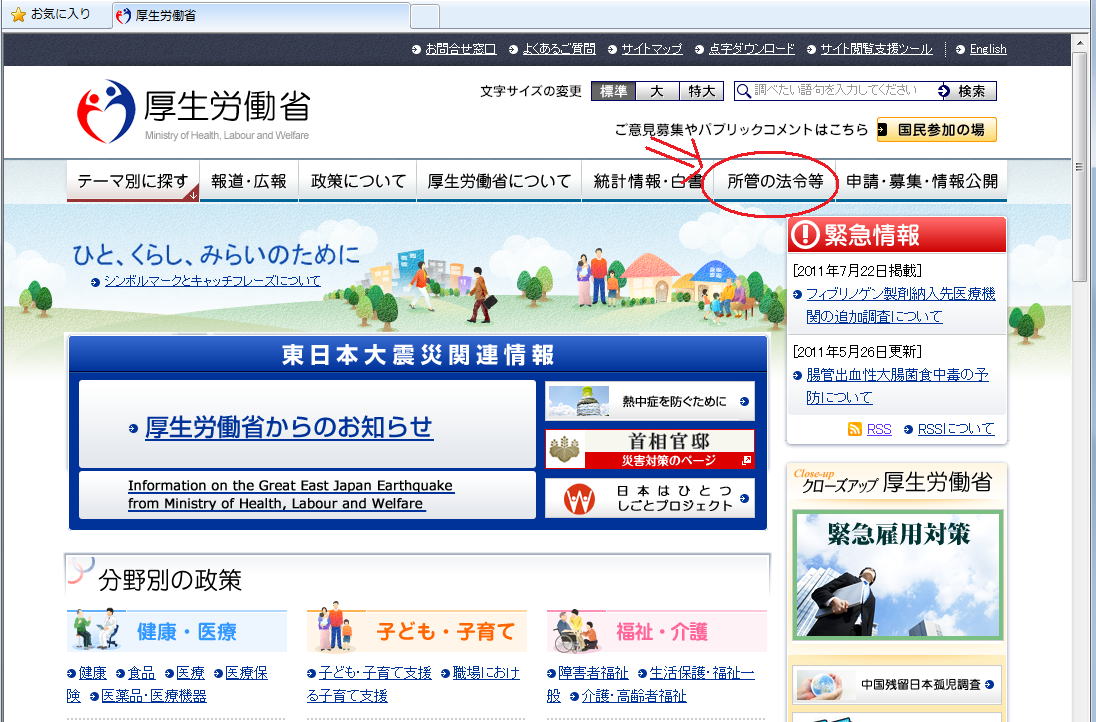Click the 緊急雇用対策 thumbnail image
The height and width of the screenshot is (722, 1096).
(897, 575)
